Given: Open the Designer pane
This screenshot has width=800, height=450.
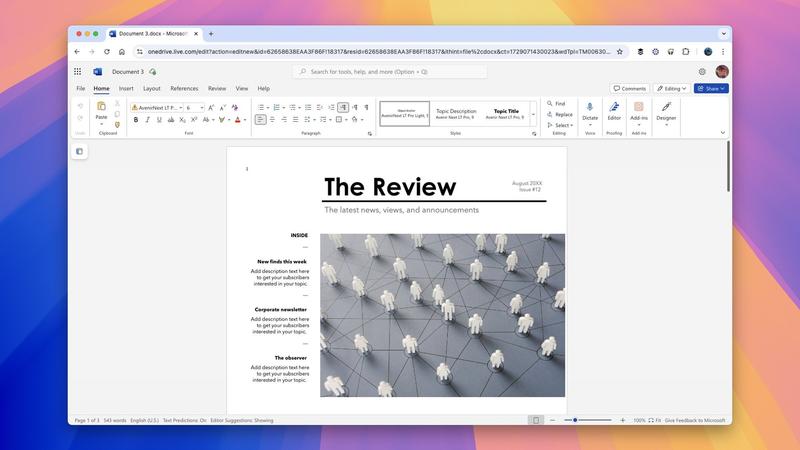Looking at the screenshot, I should click(666, 107).
